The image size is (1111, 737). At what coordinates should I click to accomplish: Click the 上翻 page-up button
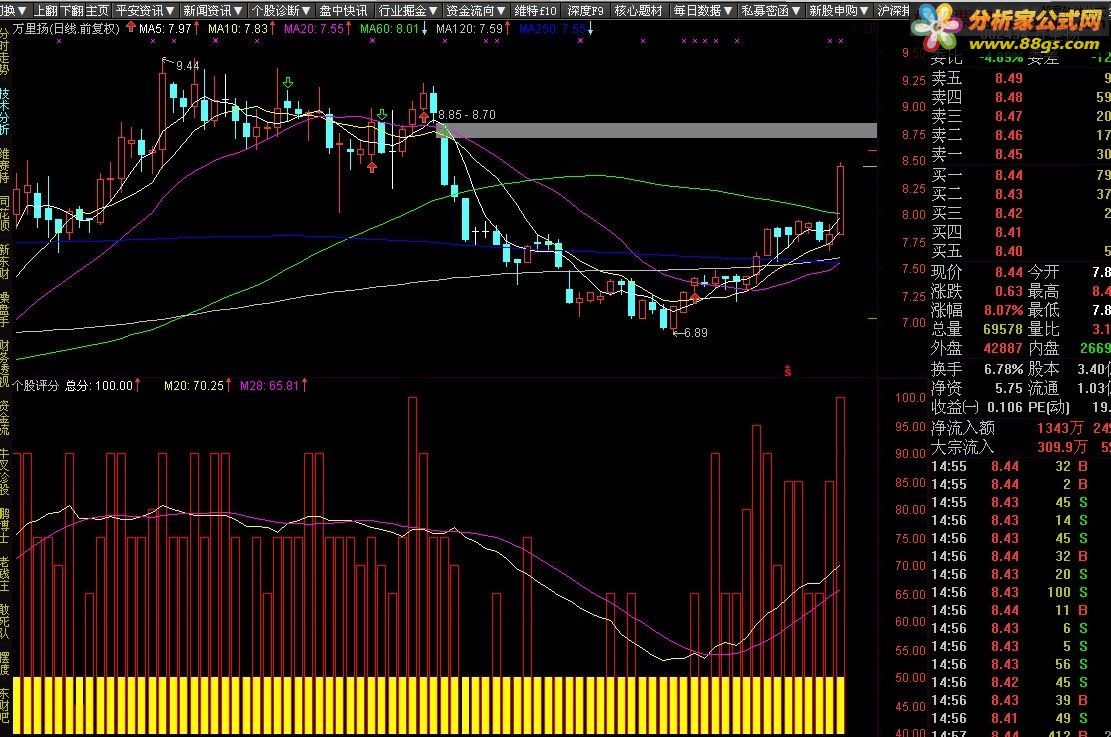[45, 10]
